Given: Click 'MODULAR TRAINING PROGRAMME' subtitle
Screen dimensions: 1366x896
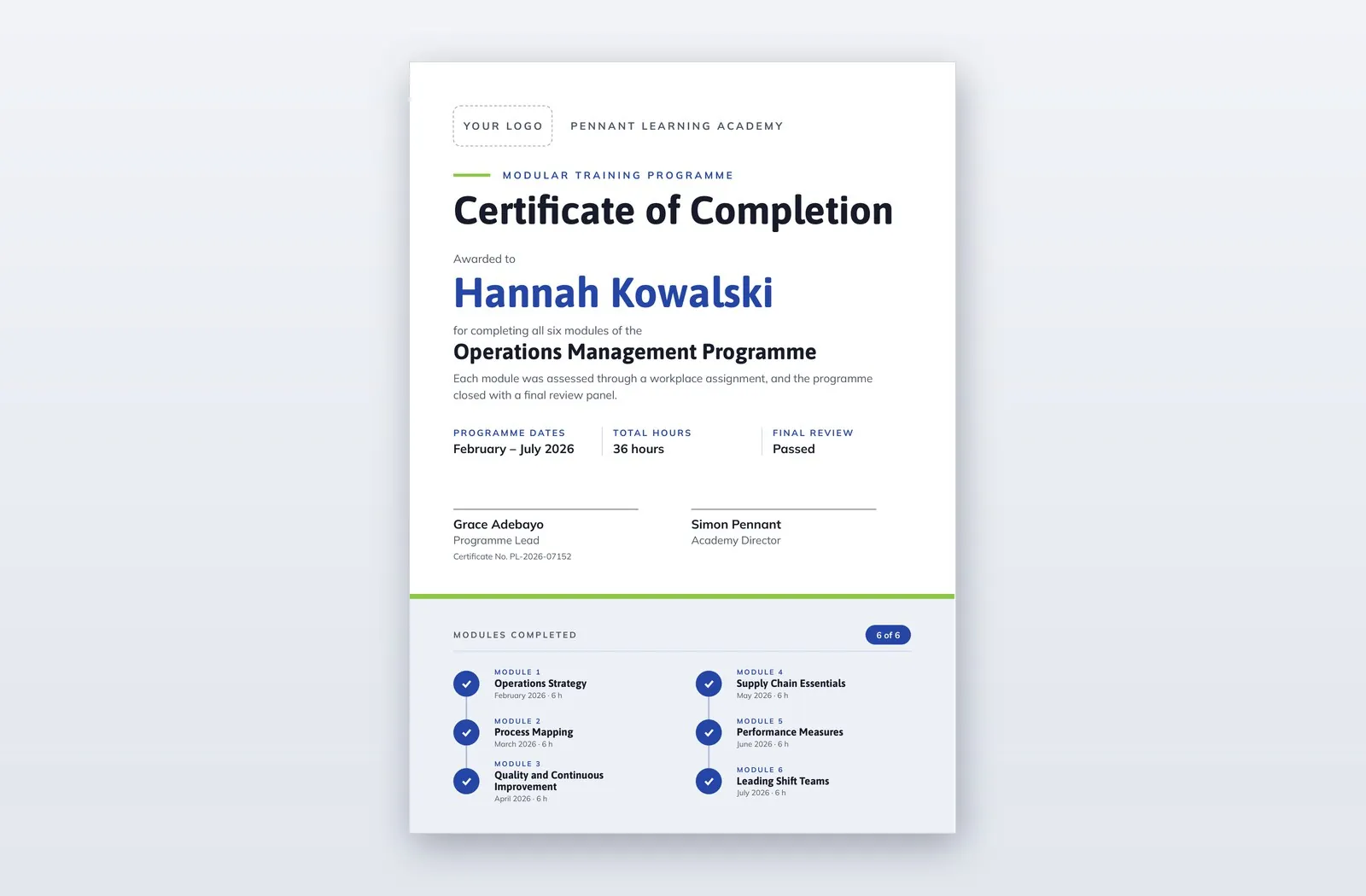Looking at the screenshot, I should [x=618, y=175].
